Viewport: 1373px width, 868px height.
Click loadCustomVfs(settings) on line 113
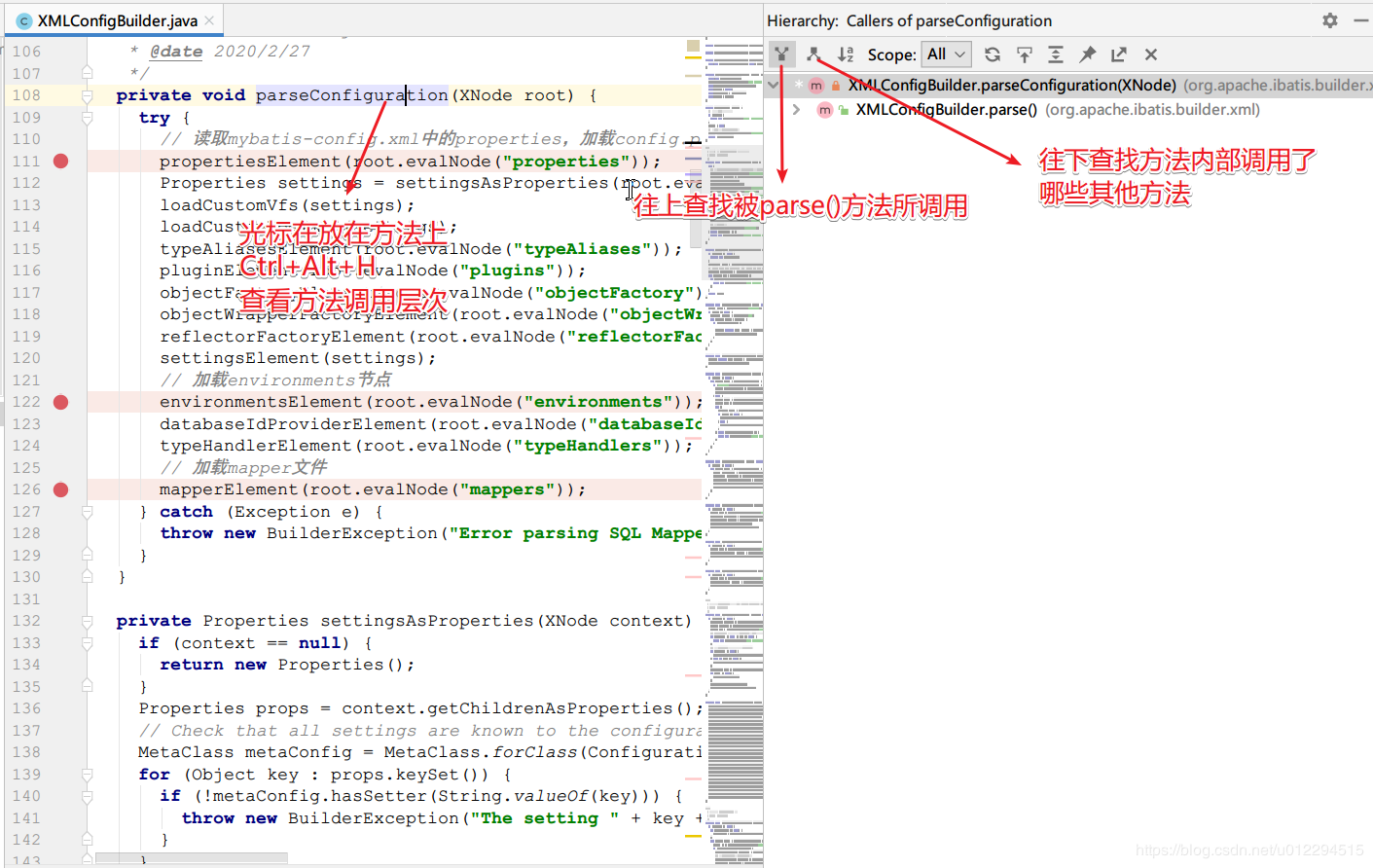tap(287, 205)
